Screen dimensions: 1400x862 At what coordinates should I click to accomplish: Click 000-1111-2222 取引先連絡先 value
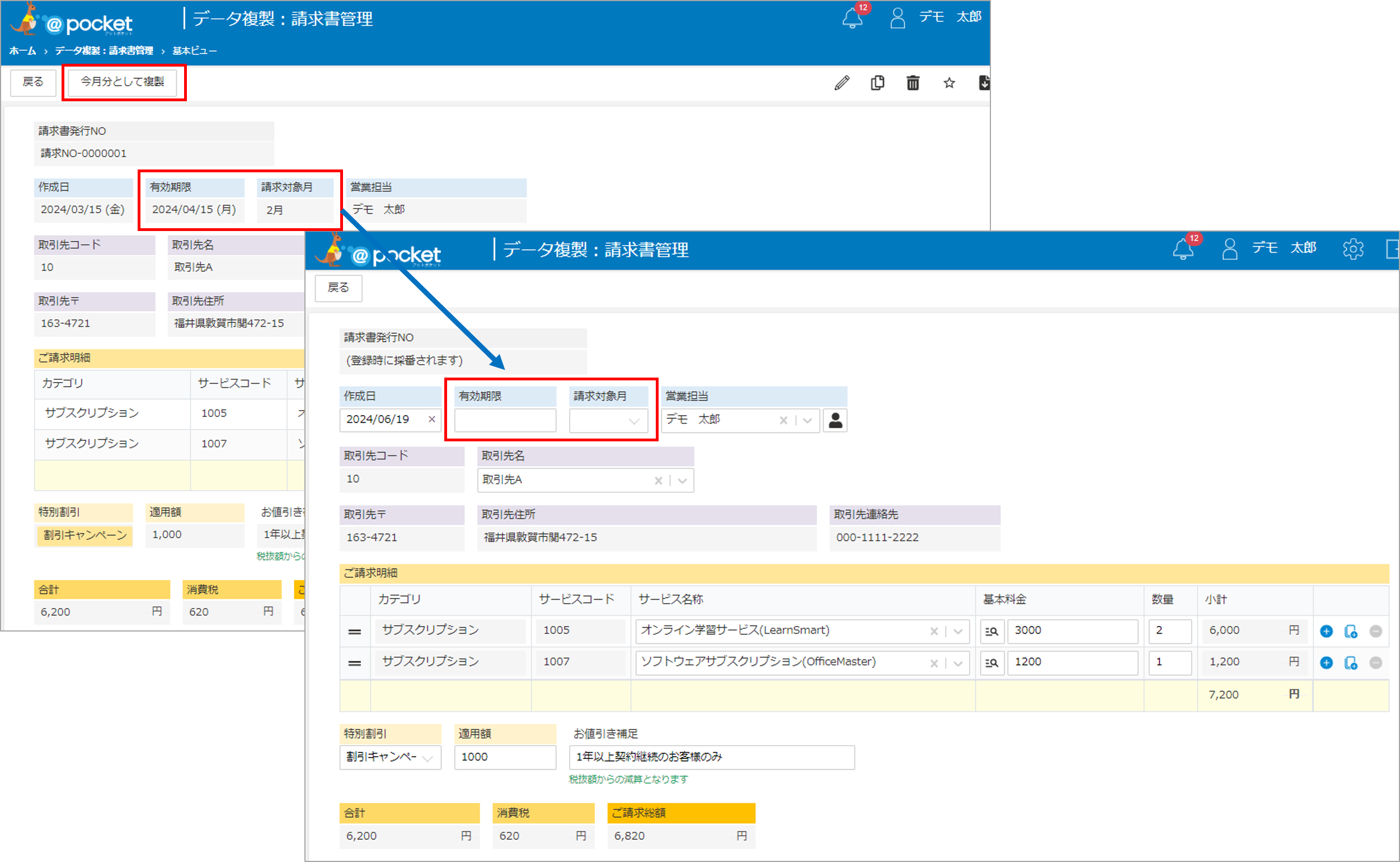tap(877, 538)
